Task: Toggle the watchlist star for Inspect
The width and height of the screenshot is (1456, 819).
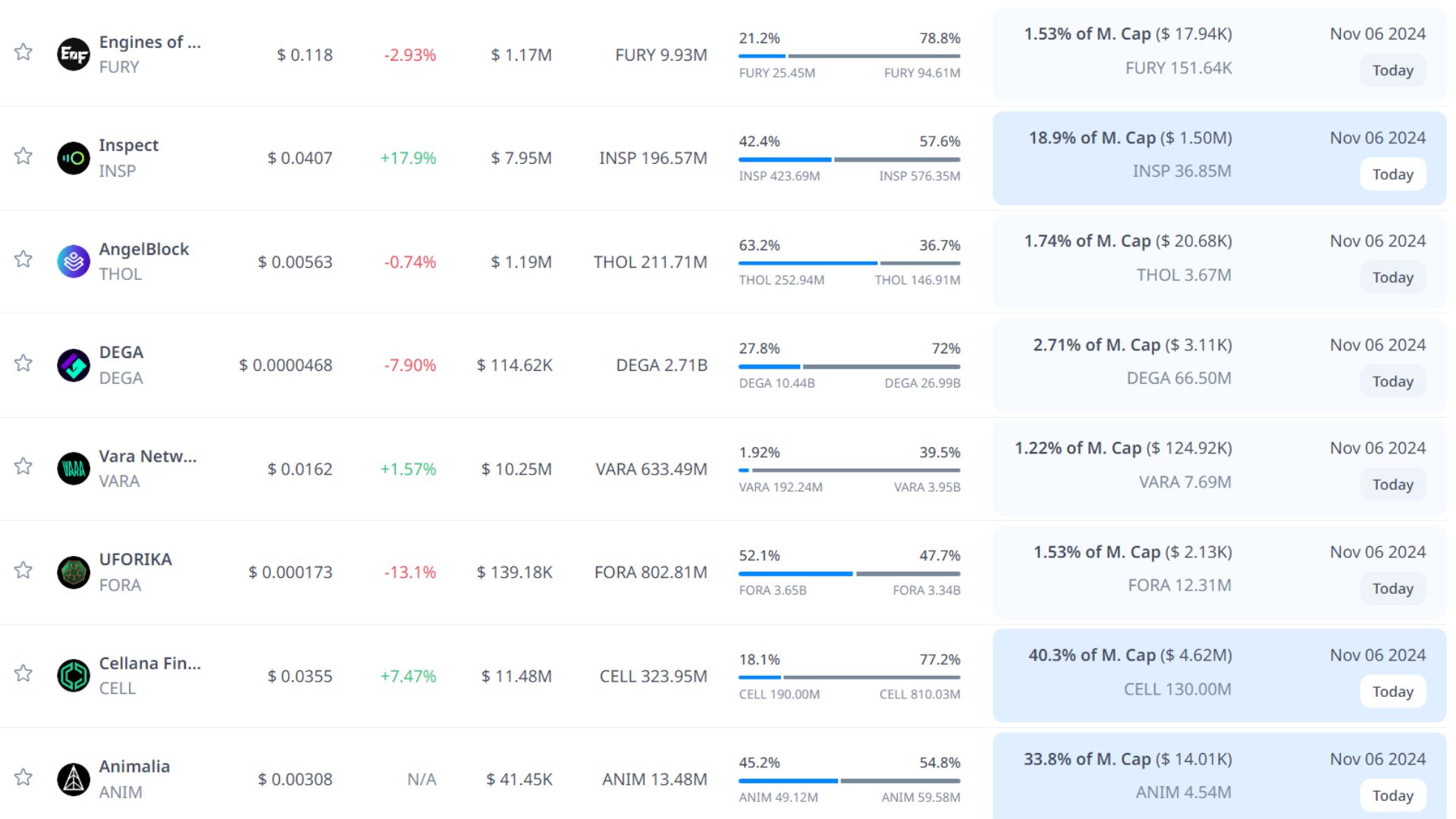Action: pyautogui.click(x=24, y=156)
